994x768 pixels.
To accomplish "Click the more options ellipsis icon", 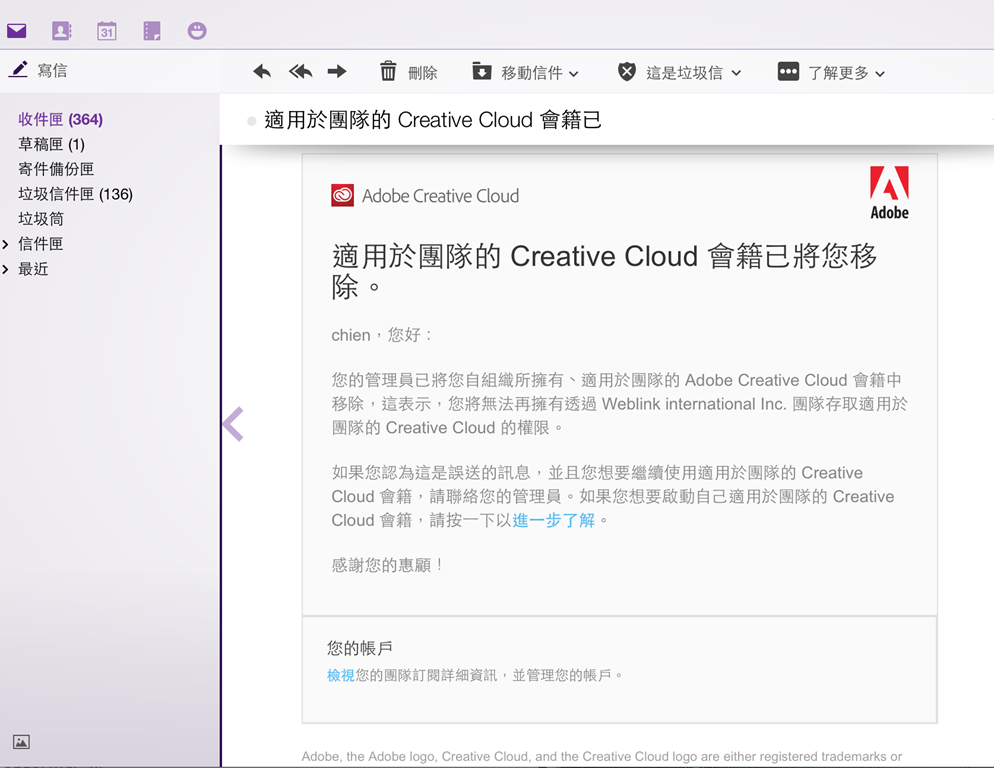I will (788, 71).
